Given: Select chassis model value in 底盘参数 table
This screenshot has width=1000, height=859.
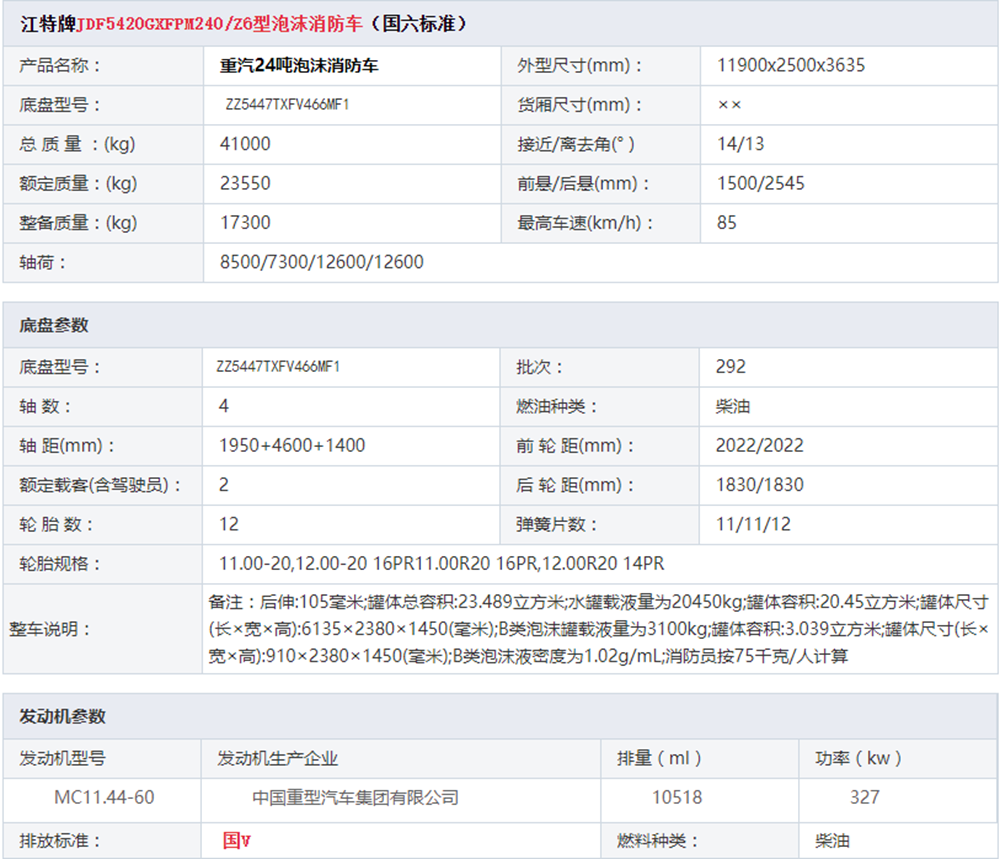Looking at the screenshot, I should pos(278,367).
